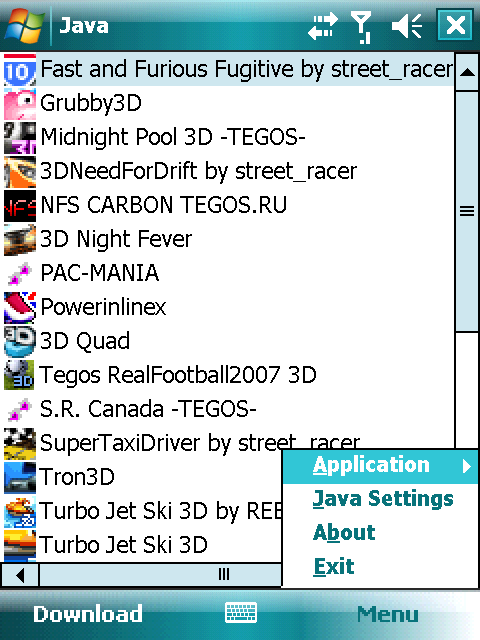Select S.R. Canada -TEGOS-
The height and width of the screenshot is (640, 480).
click(x=148, y=409)
